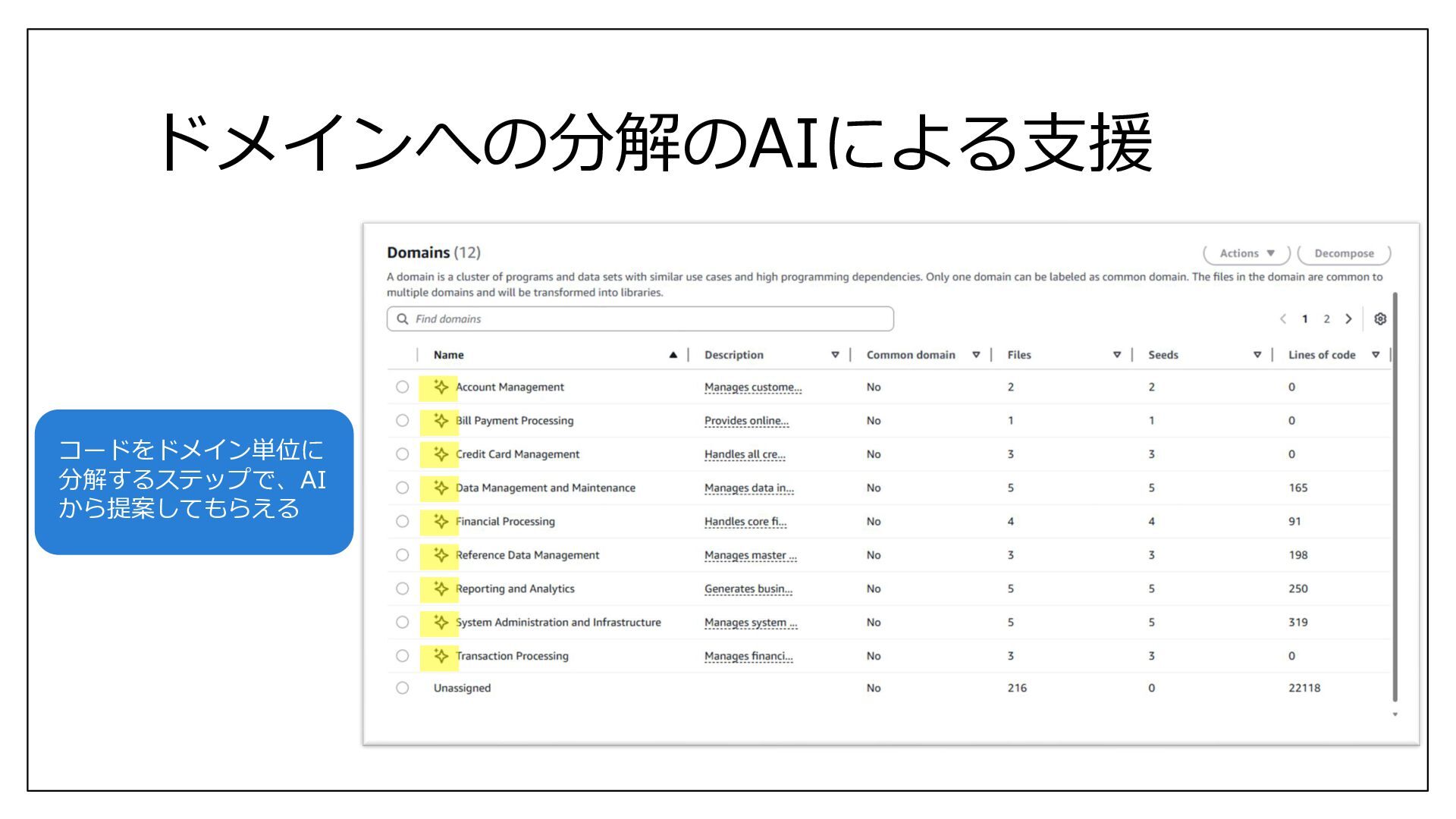Open the Actions dropdown menu
This screenshot has height=819, width=1456.
pos(1247,253)
